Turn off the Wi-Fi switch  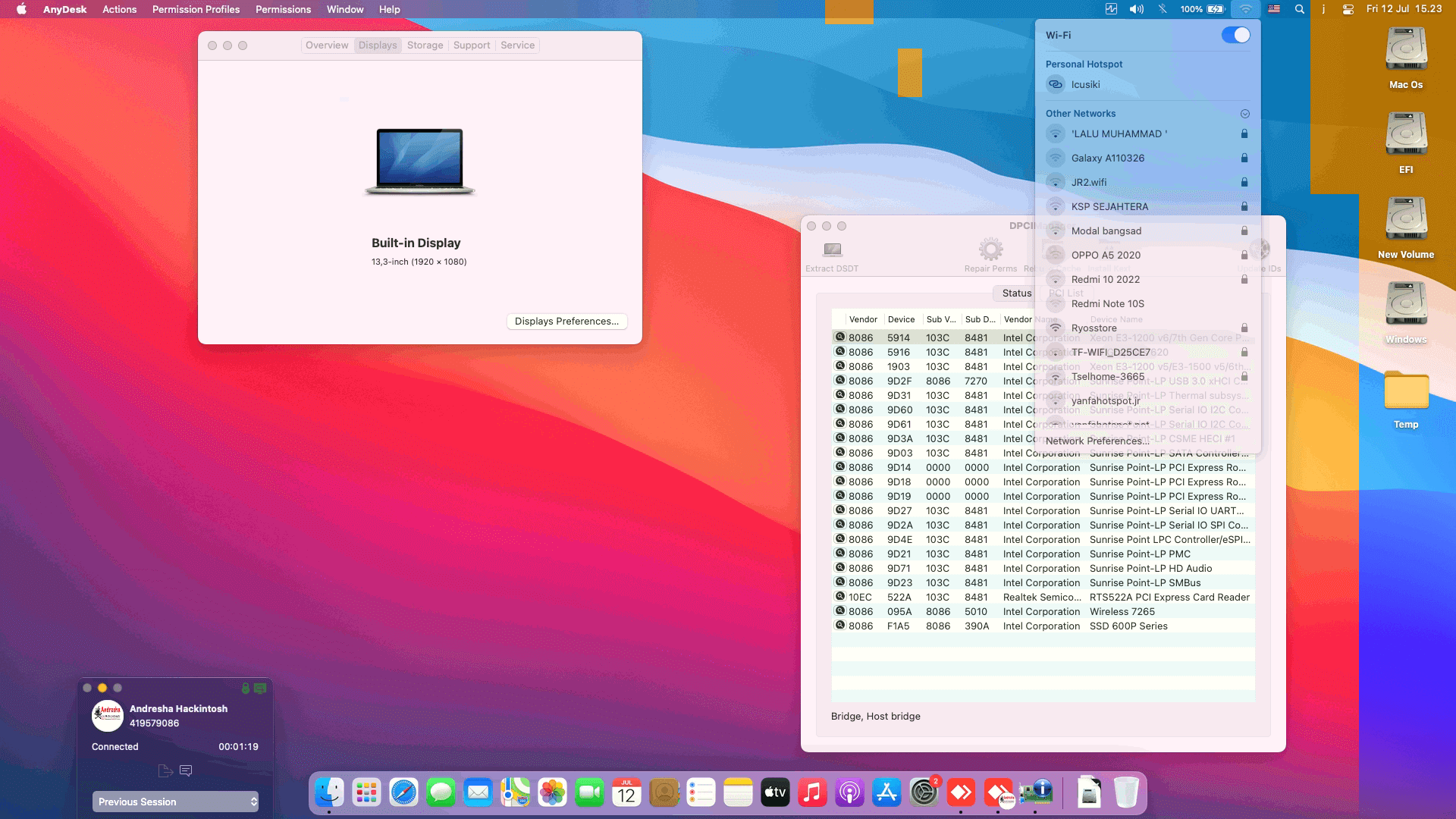1235,35
